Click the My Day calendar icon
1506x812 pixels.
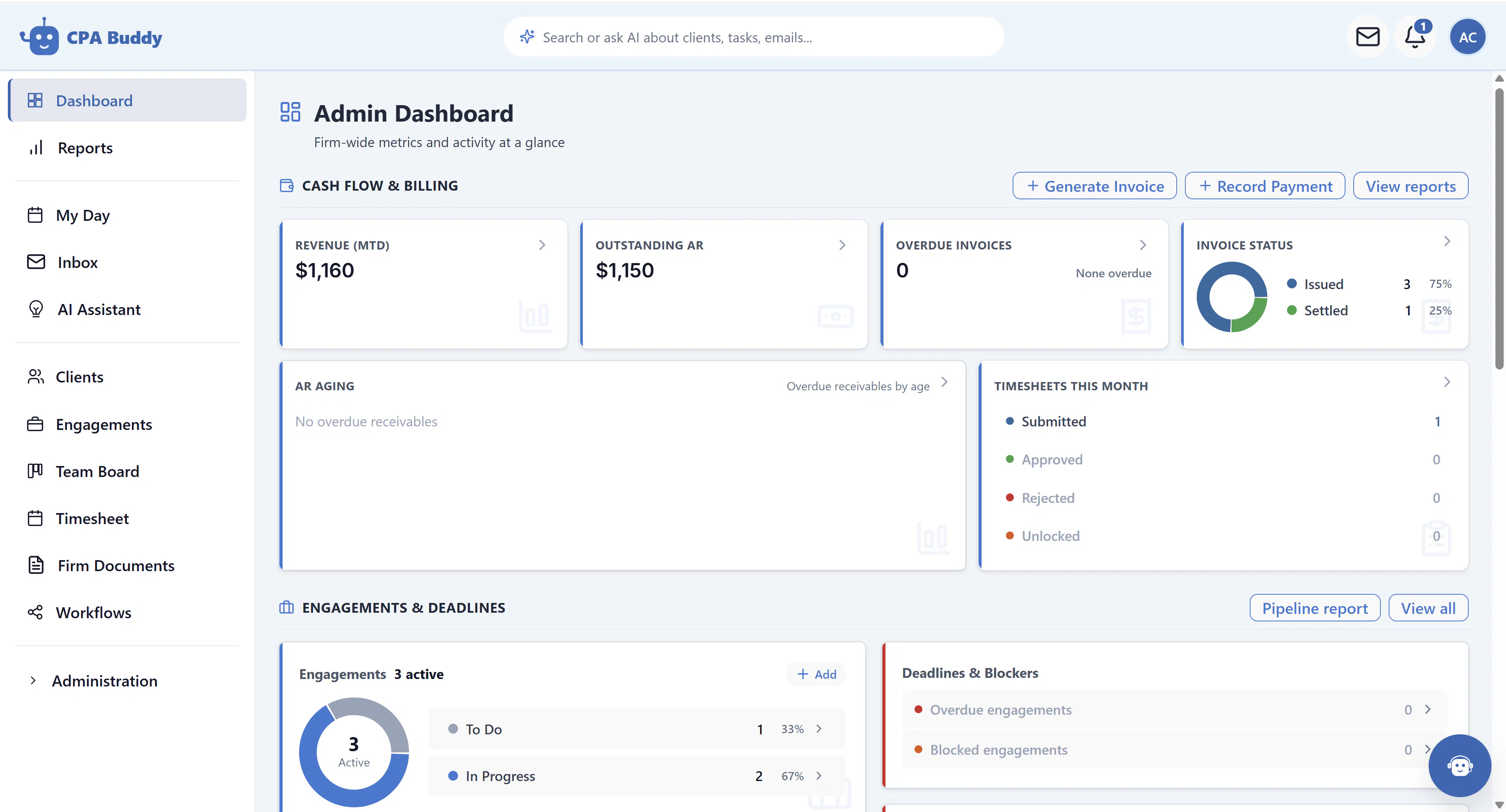[35, 215]
